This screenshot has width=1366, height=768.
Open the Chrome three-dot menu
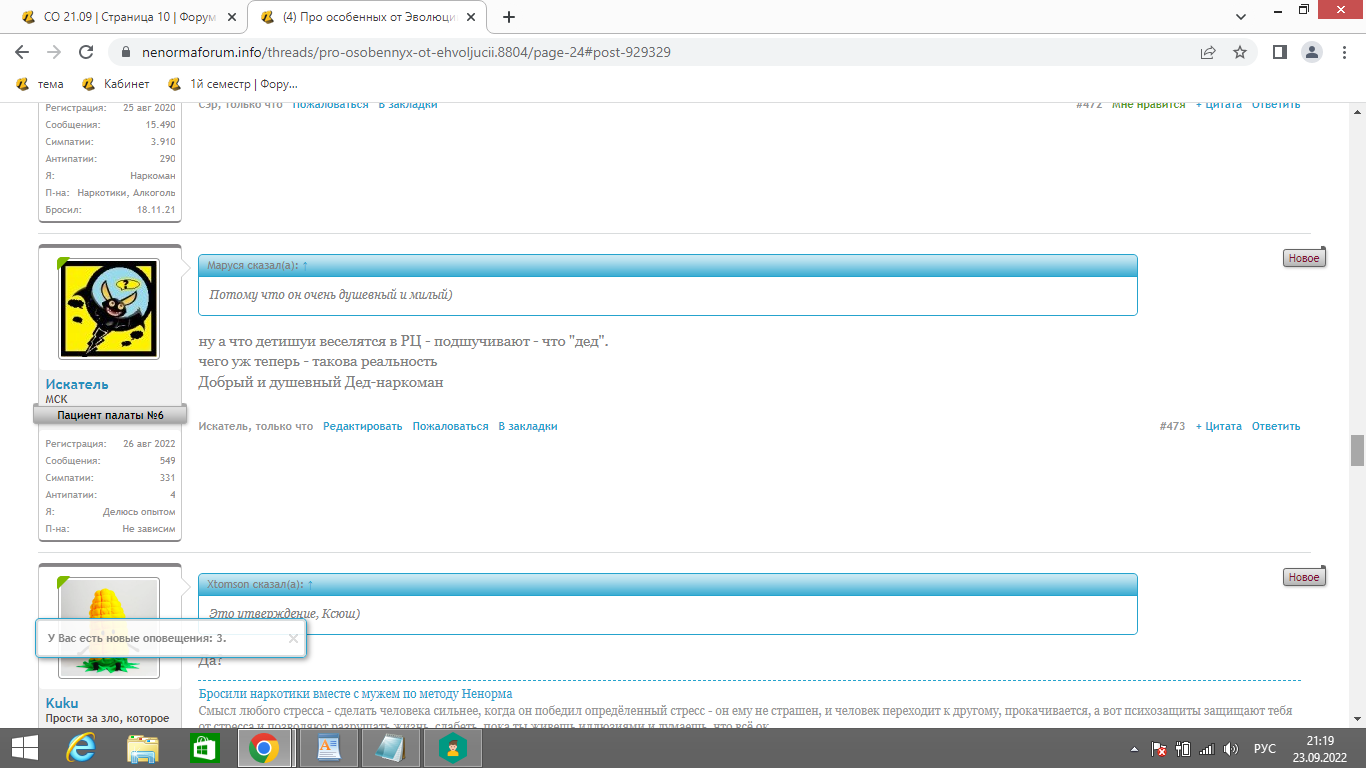pyautogui.click(x=1343, y=52)
